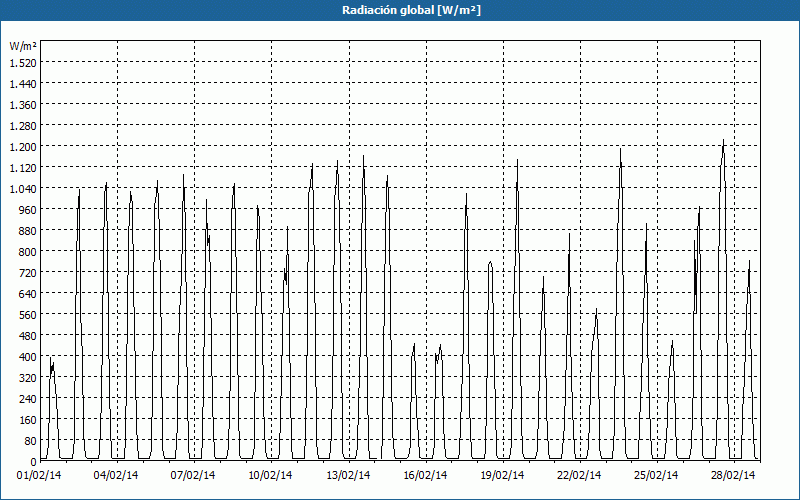Click the 01/02/14 date label

click(x=39, y=476)
